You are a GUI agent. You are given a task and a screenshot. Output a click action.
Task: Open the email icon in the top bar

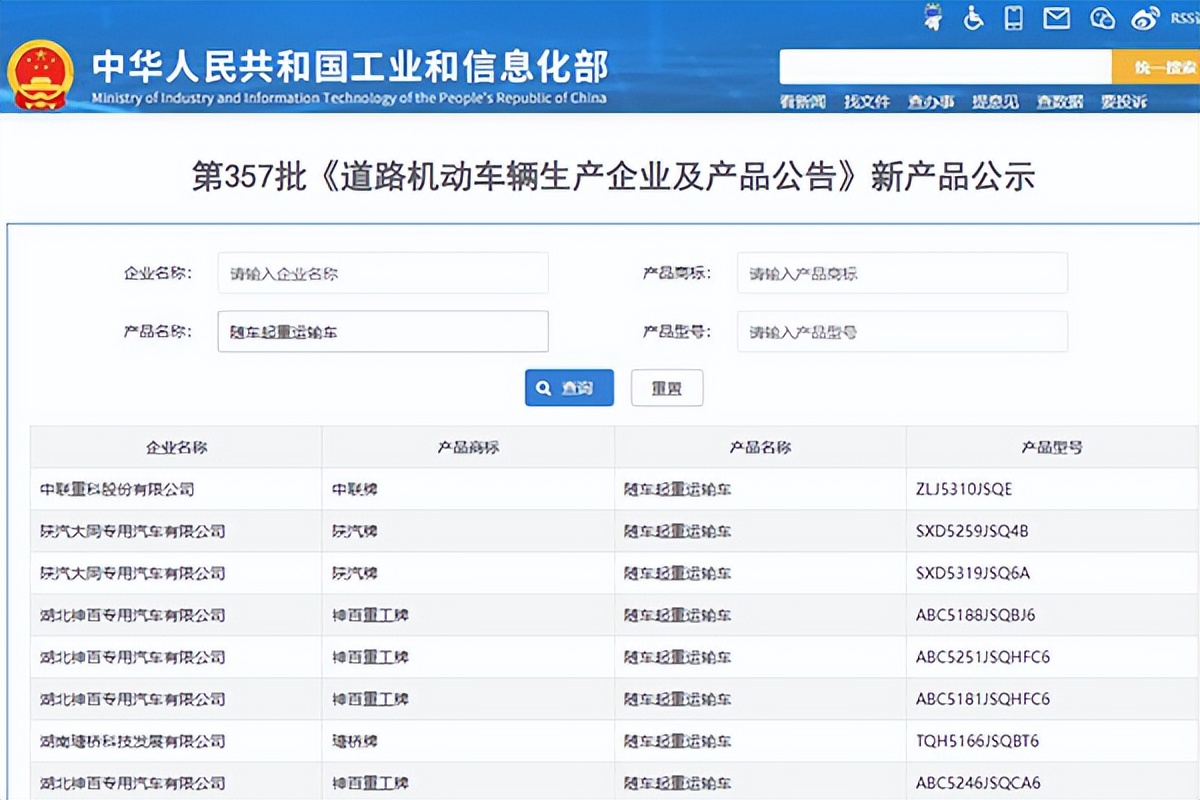(1056, 17)
